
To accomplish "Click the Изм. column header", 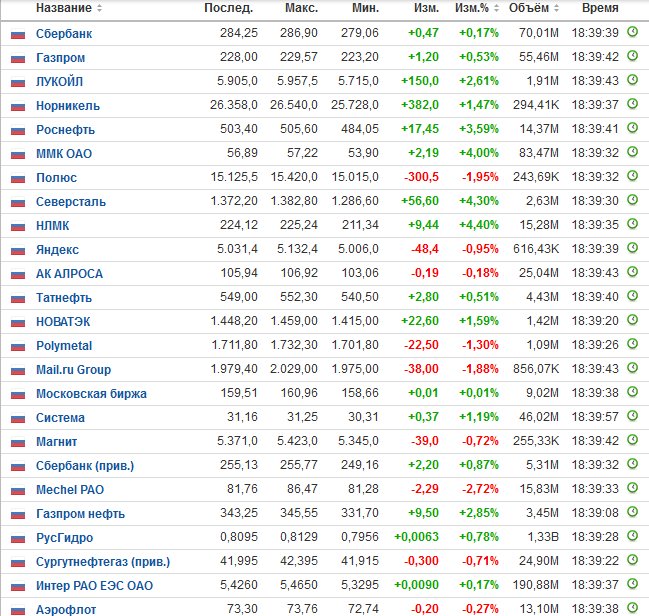I will [x=426, y=8].
